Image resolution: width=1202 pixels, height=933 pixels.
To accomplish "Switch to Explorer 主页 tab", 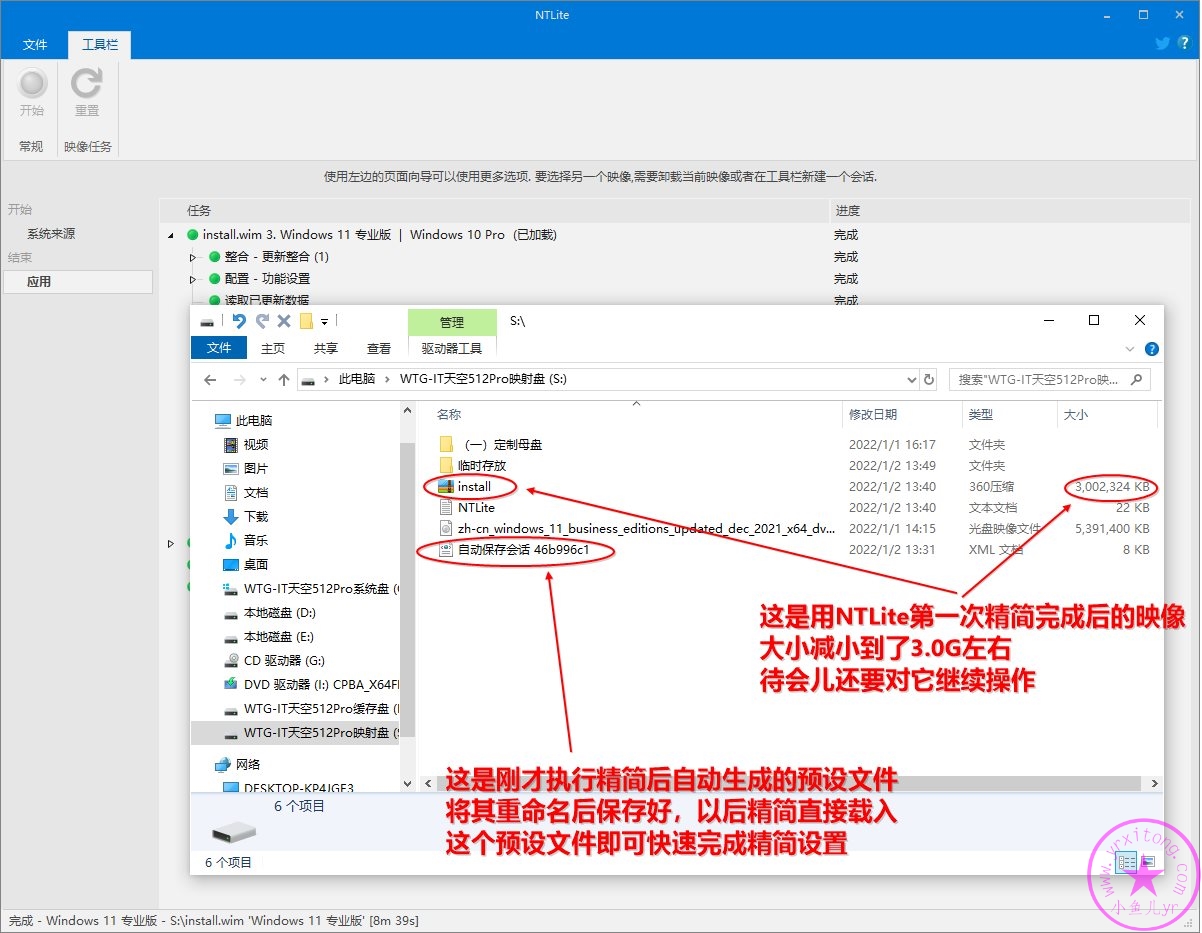I will click(x=273, y=348).
